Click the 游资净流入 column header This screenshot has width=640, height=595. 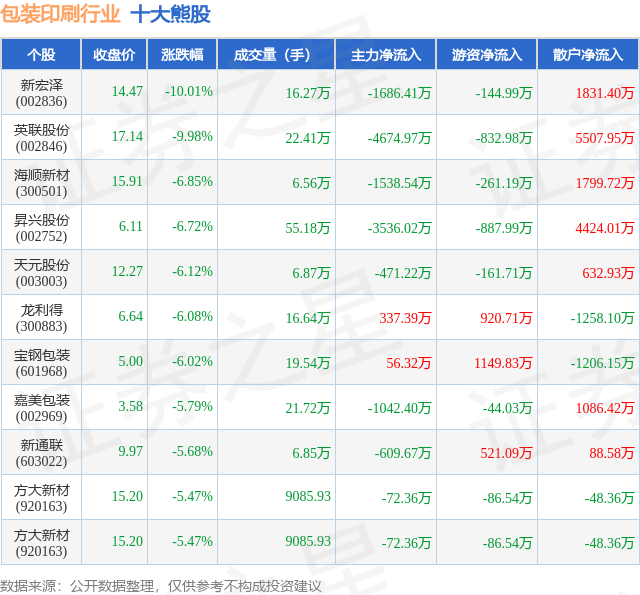point(487,55)
